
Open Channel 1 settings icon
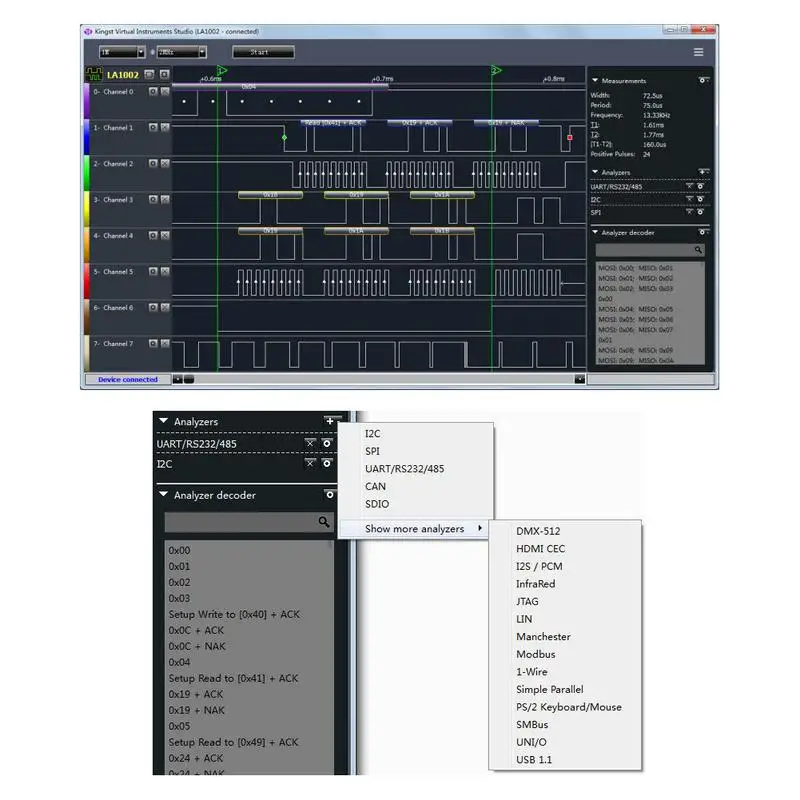(153, 127)
